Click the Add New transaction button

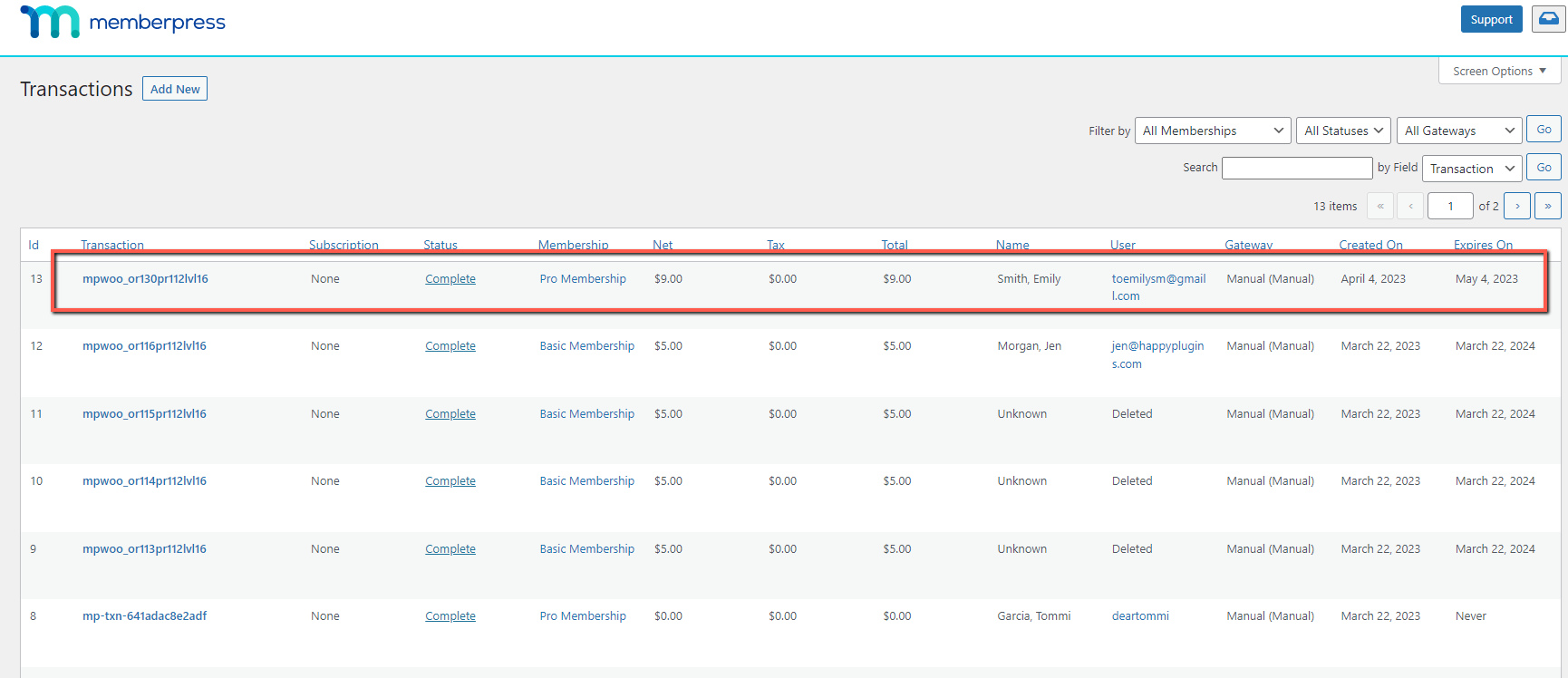point(175,89)
